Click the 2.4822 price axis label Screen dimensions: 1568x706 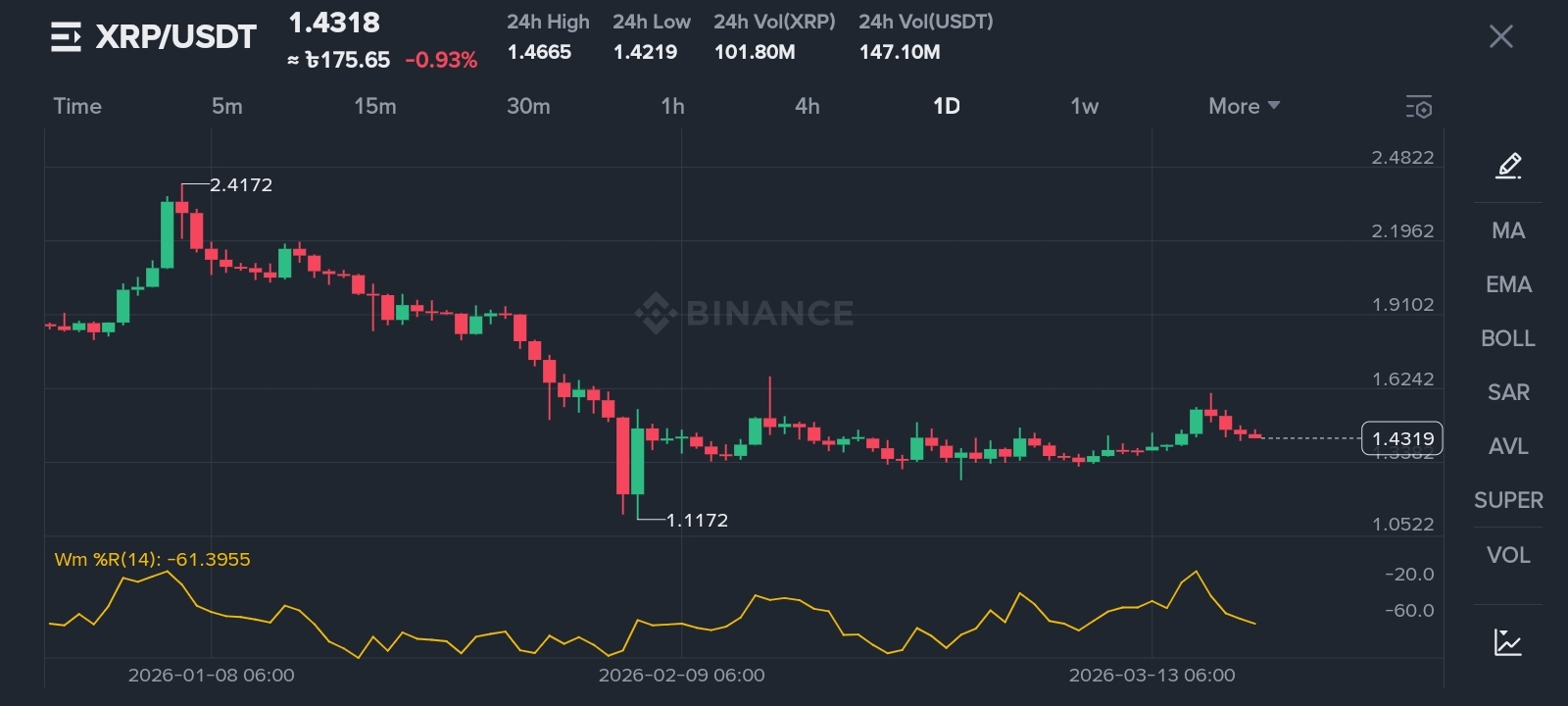[x=1402, y=157]
